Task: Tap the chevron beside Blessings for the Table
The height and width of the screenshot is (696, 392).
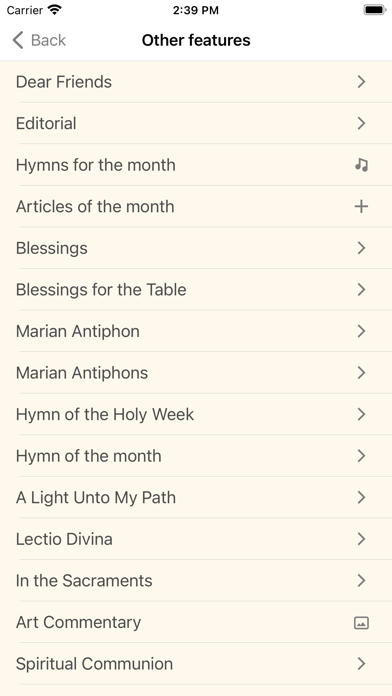Action: 361,290
